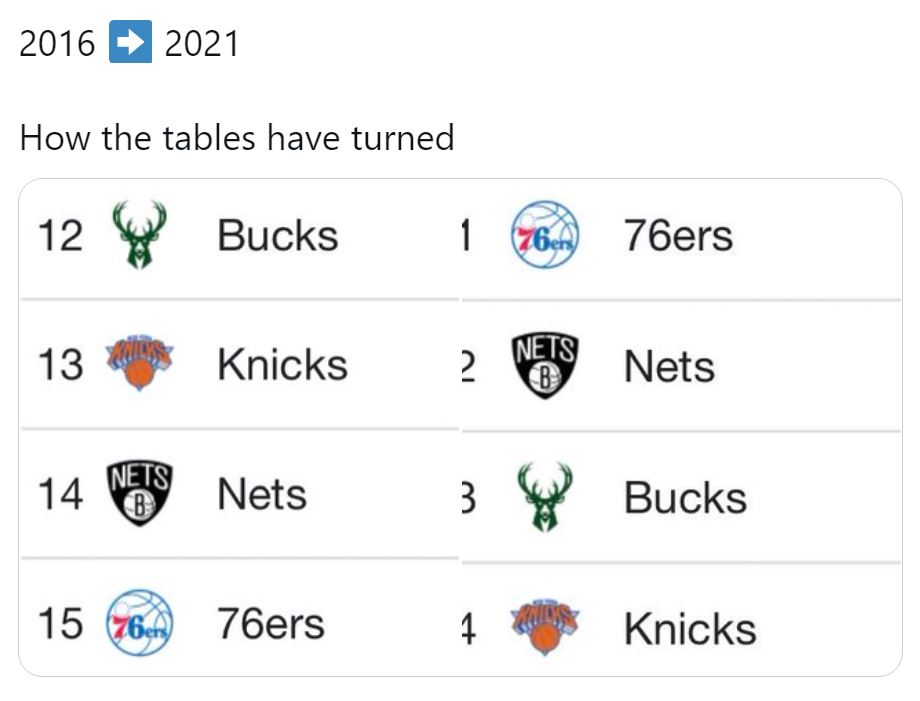Click the rank number 12
The image size is (920, 701).
click(x=59, y=237)
